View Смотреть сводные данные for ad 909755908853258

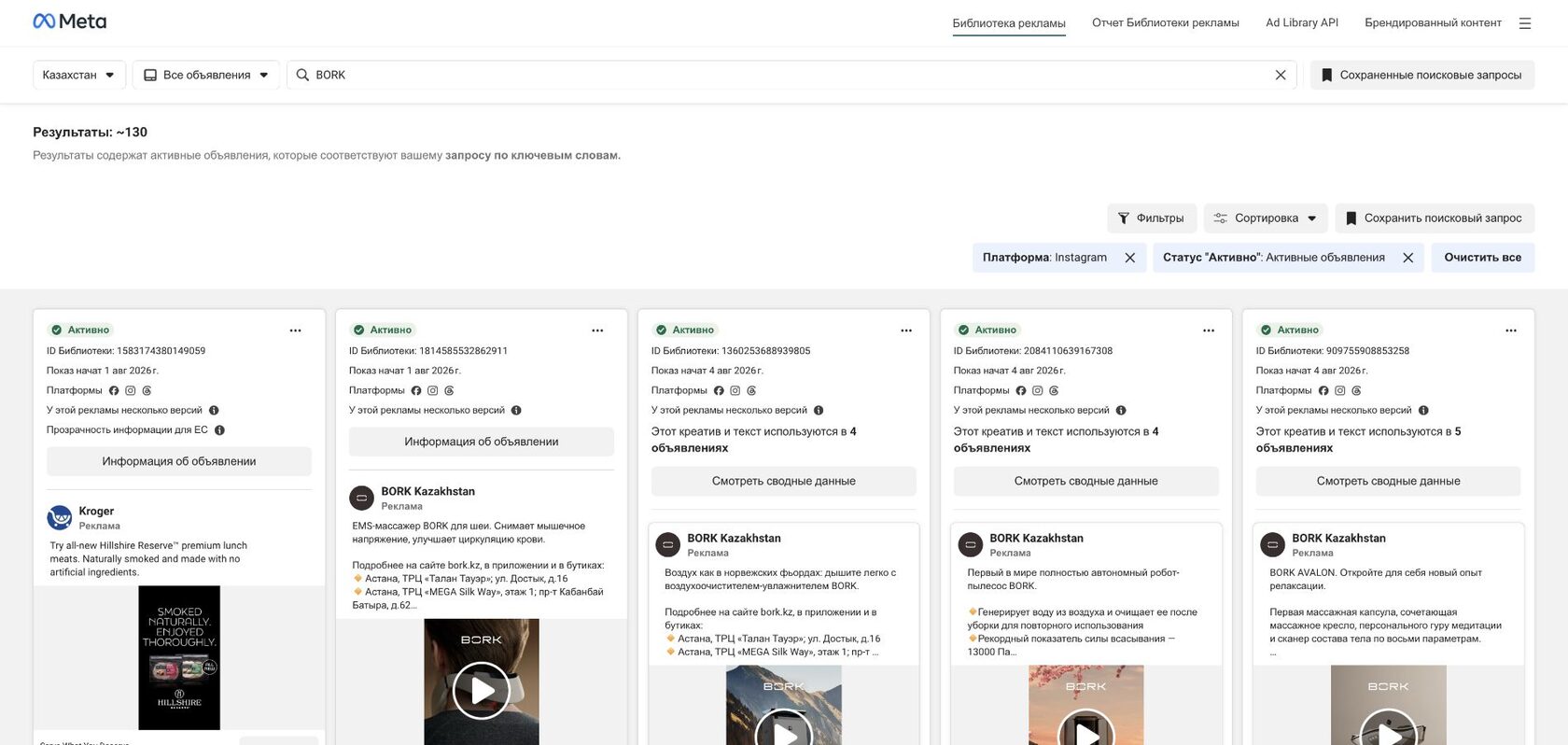pyautogui.click(x=1389, y=481)
